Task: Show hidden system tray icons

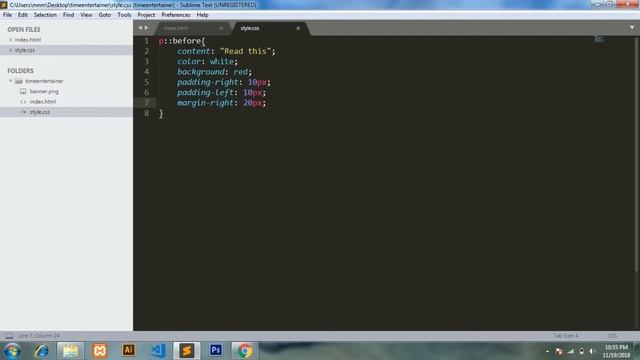Action: (547, 351)
